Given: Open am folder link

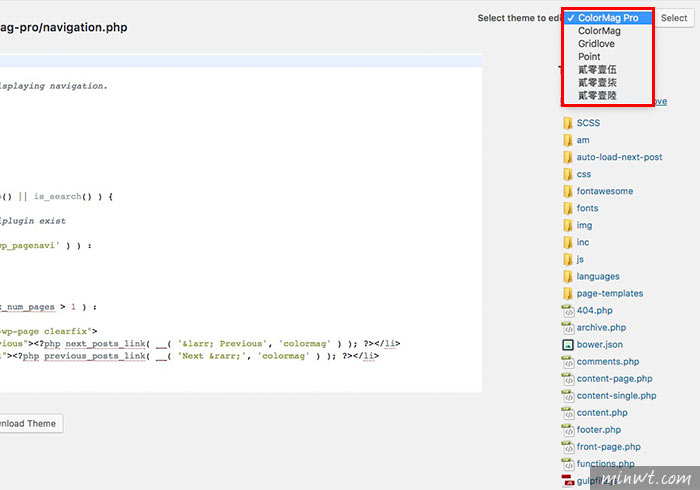Looking at the screenshot, I should [583, 140].
